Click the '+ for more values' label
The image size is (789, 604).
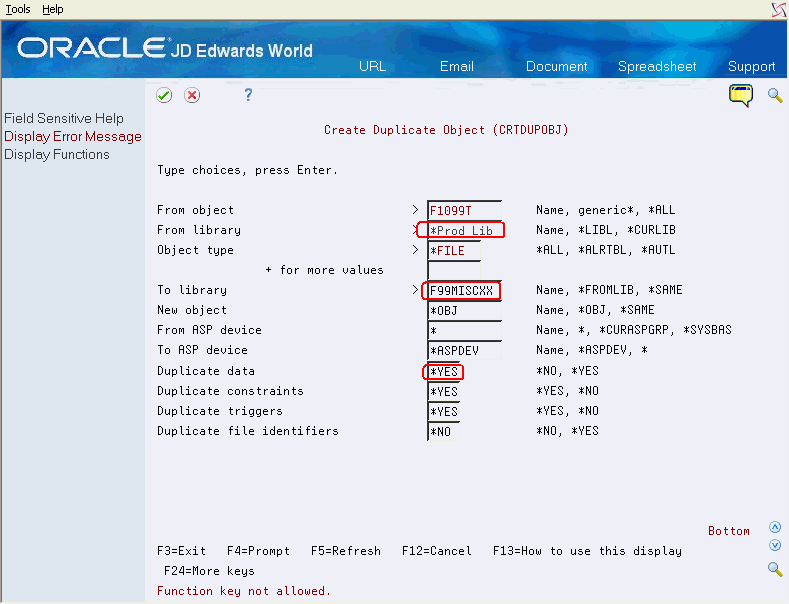pos(324,270)
